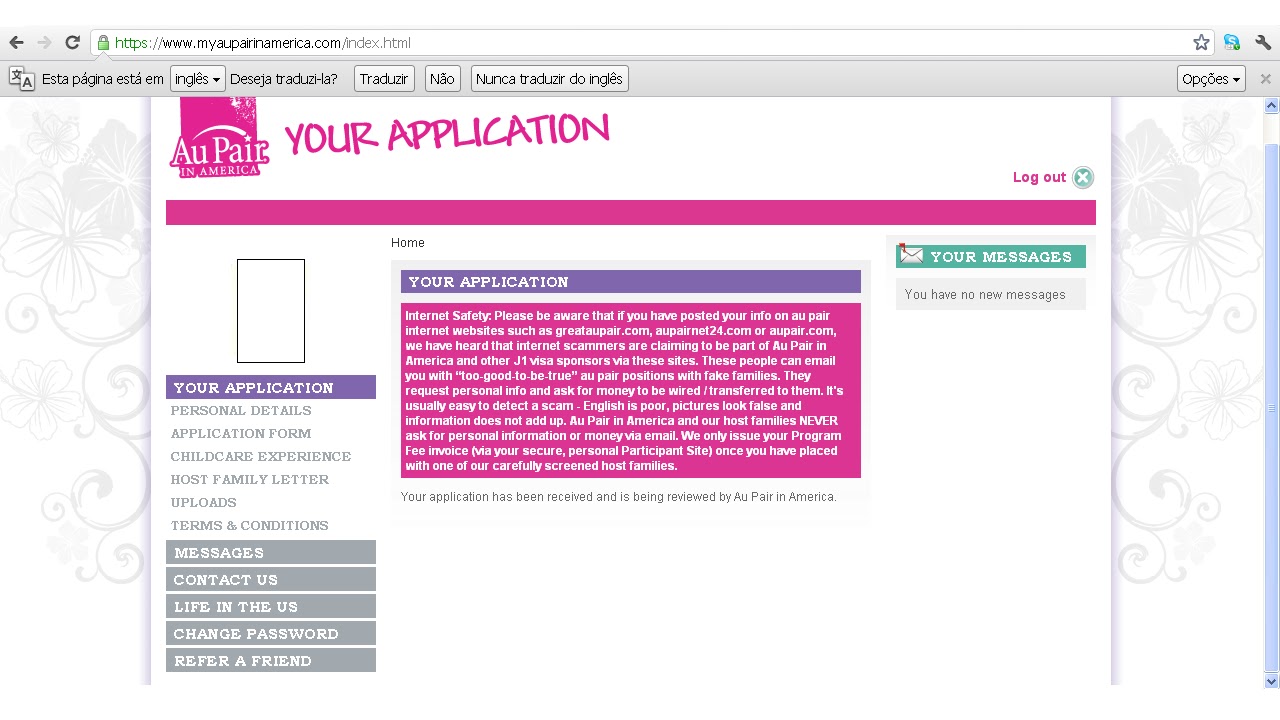Open Messages in sidebar
Screen dimensions: 1280x720
coord(271,552)
